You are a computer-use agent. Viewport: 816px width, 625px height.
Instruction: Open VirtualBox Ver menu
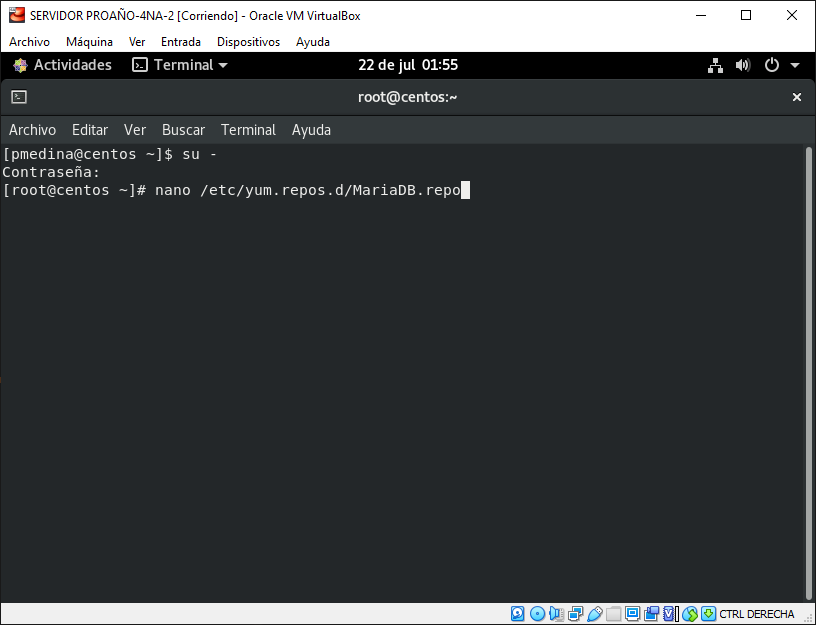coord(137,42)
